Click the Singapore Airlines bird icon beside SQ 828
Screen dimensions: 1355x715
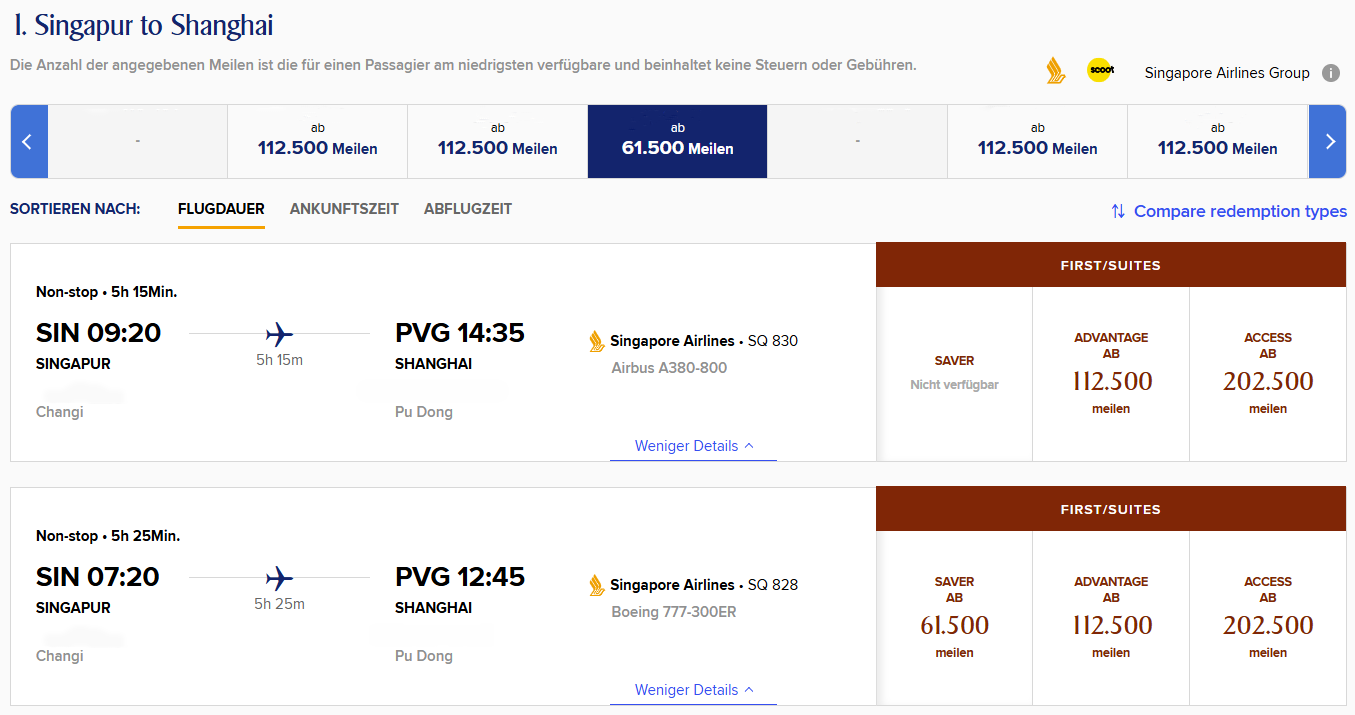point(597,584)
